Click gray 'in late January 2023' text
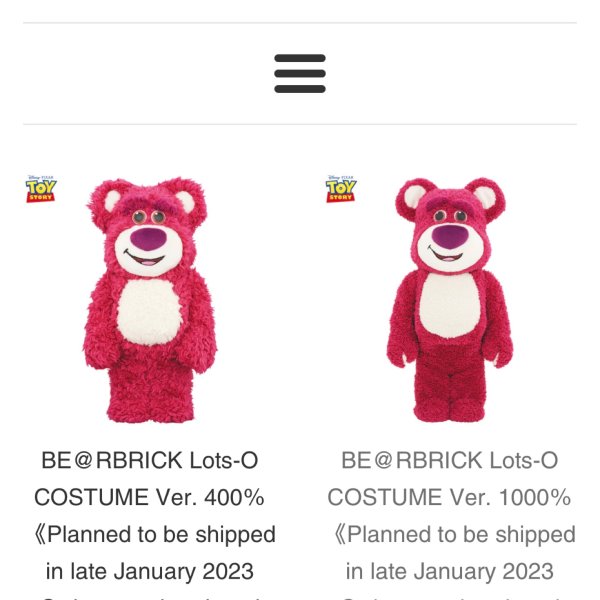 click(450, 571)
